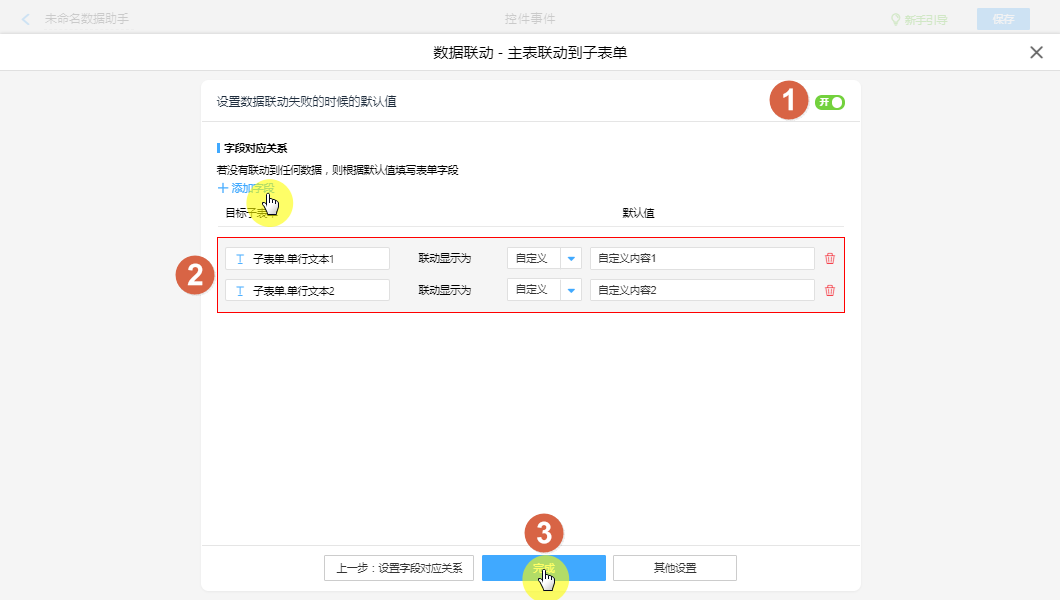The height and width of the screenshot is (600, 1060).
Task: Click the 完成 button
Action: click(x=543, y=568)
